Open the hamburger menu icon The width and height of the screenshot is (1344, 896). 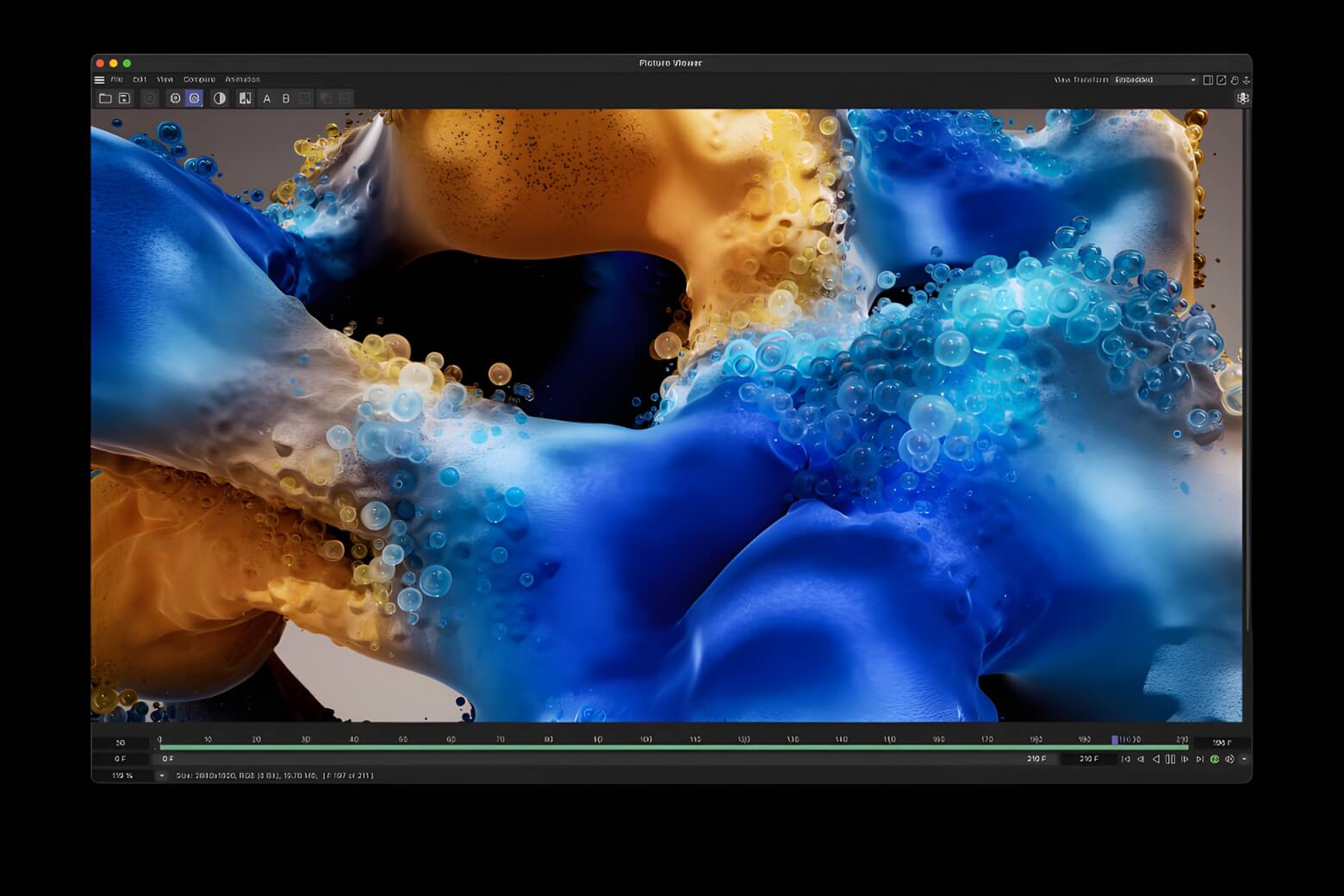tap(99, 80)
